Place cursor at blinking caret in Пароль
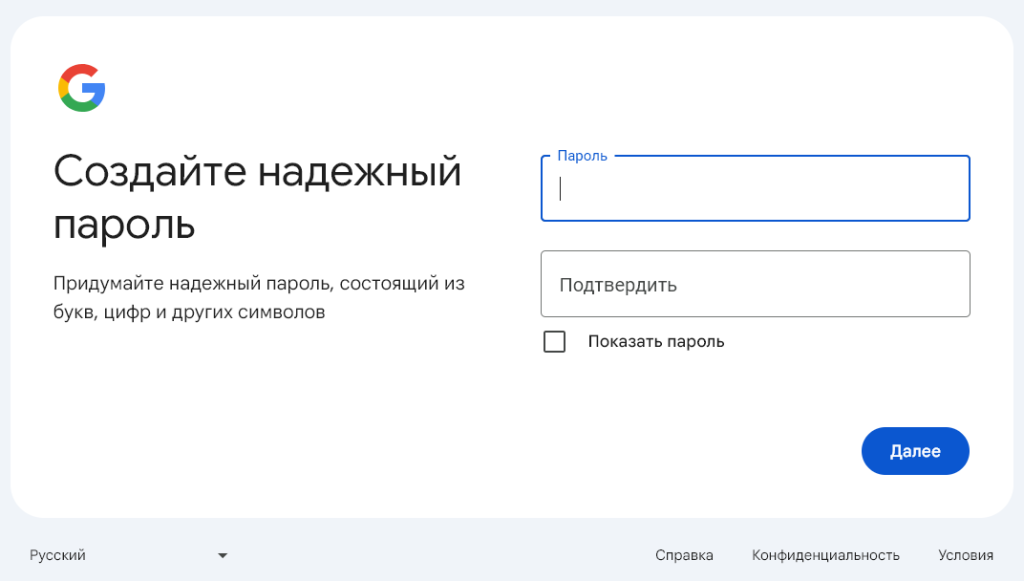 tap(561, 189)
